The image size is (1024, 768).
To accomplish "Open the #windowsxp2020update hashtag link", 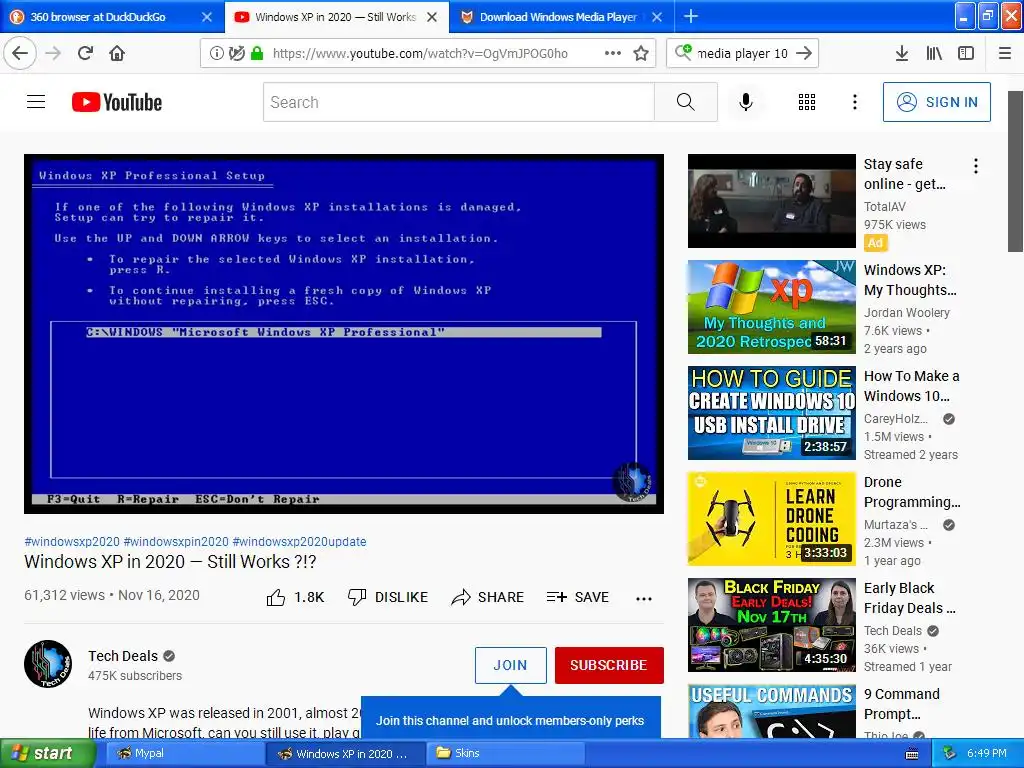I will click(299, 541).
